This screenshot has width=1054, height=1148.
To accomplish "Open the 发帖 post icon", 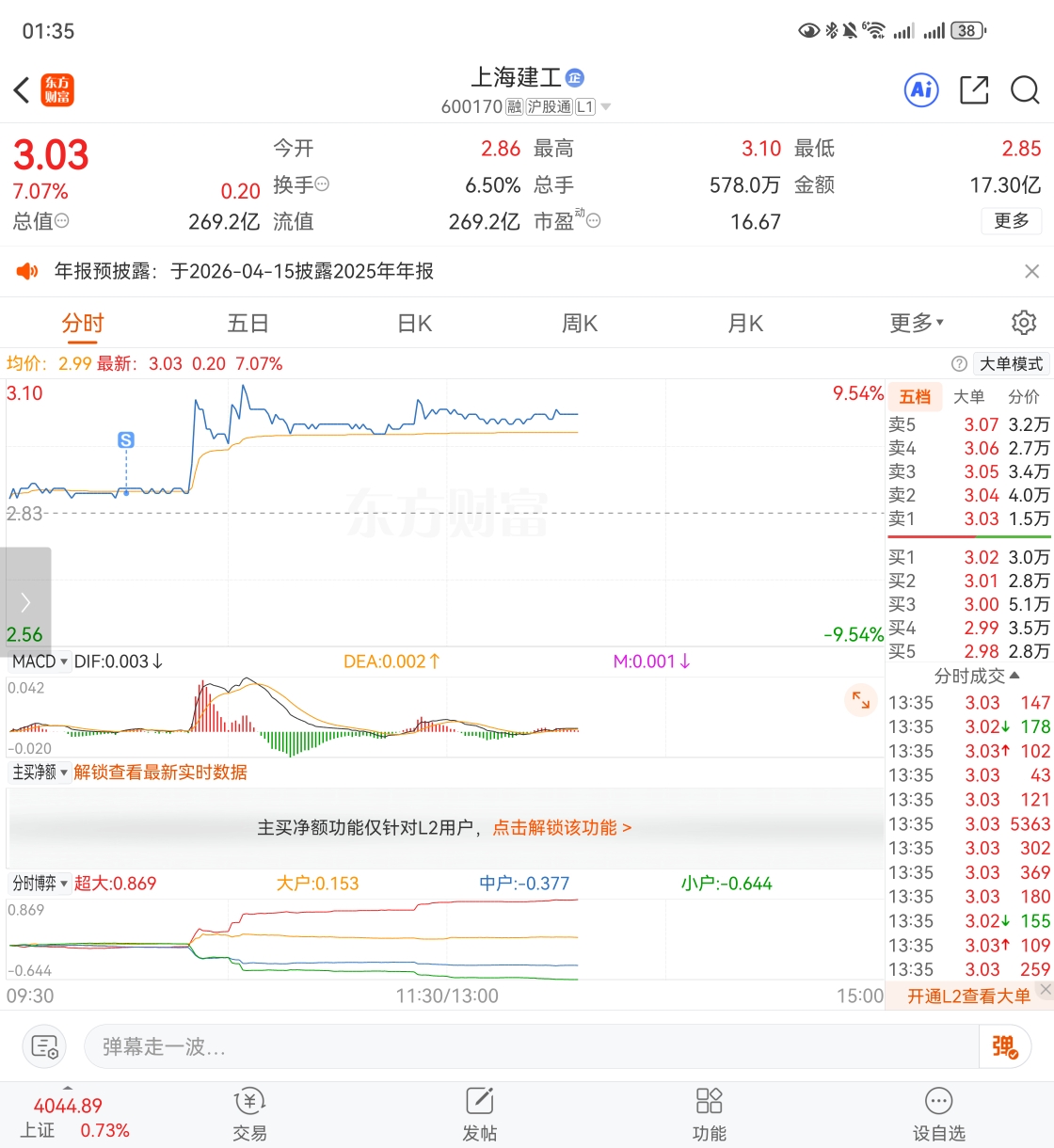I will (x=480, y=1114).
